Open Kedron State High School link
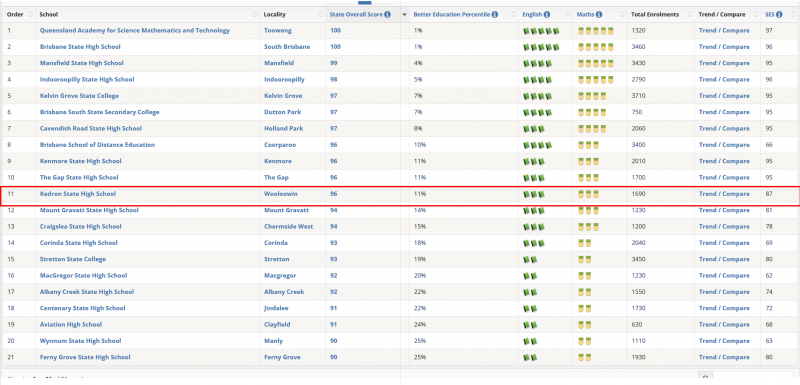 78,194
